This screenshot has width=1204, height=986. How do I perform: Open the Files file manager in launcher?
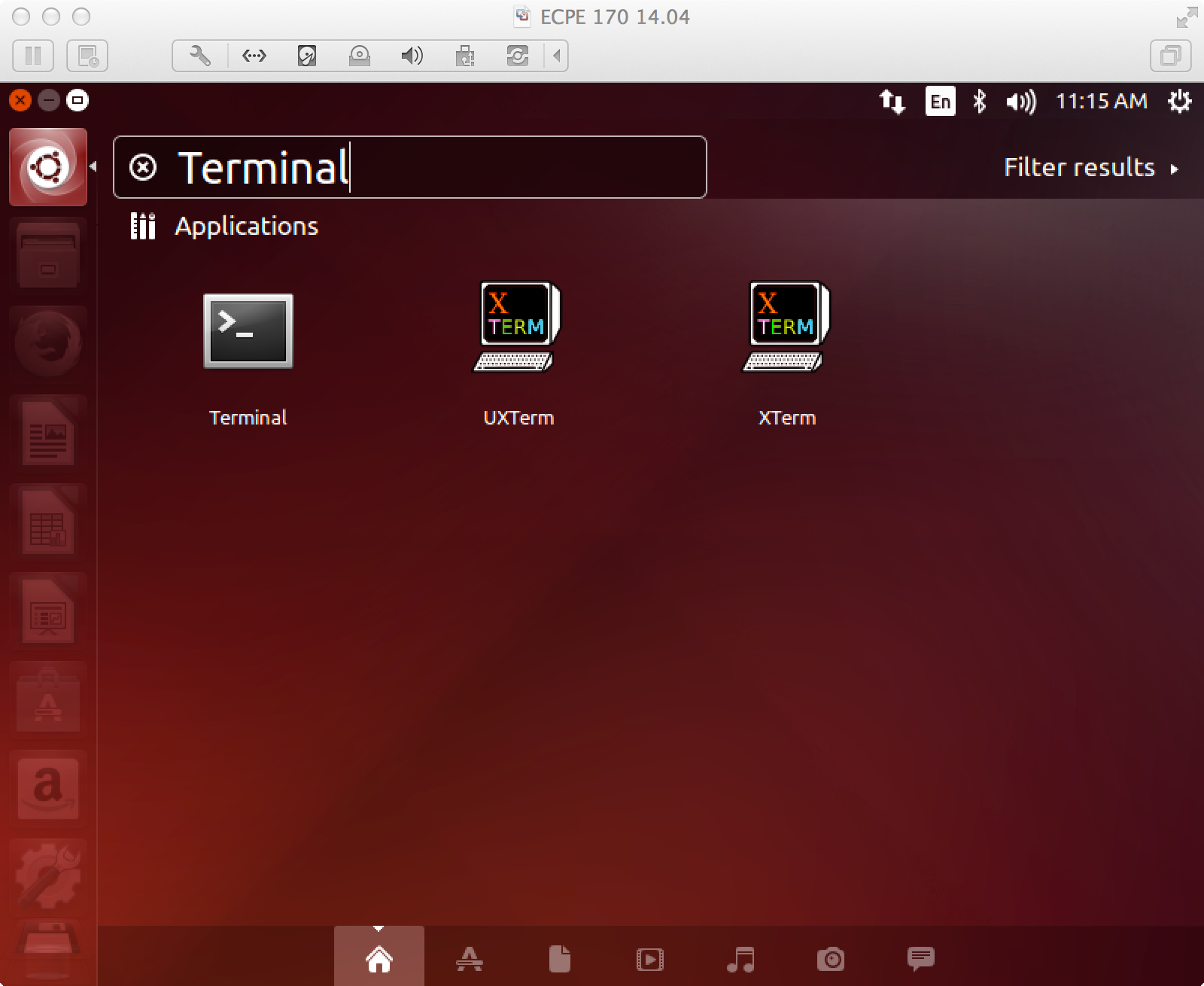pyautogui.click(x=47, y=256)
